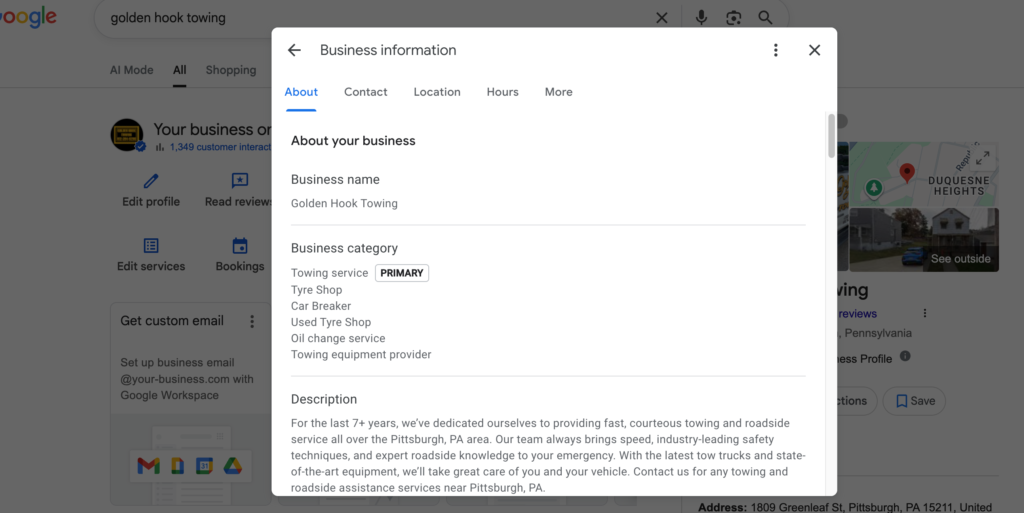Select the More tab
Screen dimensions: 1024x513
(558, 92)
